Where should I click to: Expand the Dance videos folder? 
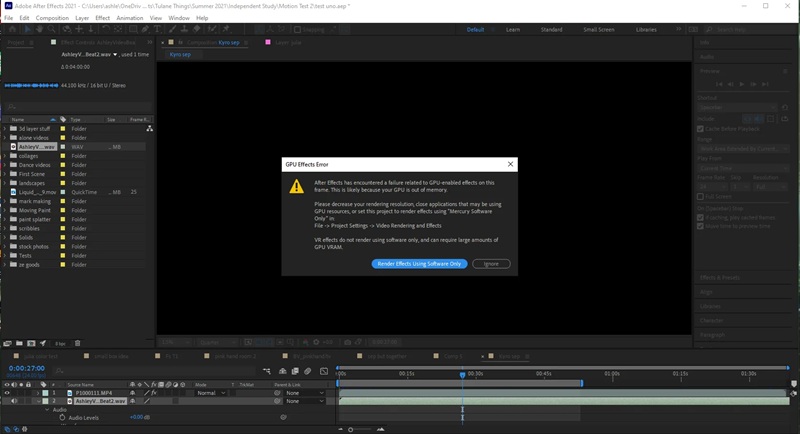[5, 165]
